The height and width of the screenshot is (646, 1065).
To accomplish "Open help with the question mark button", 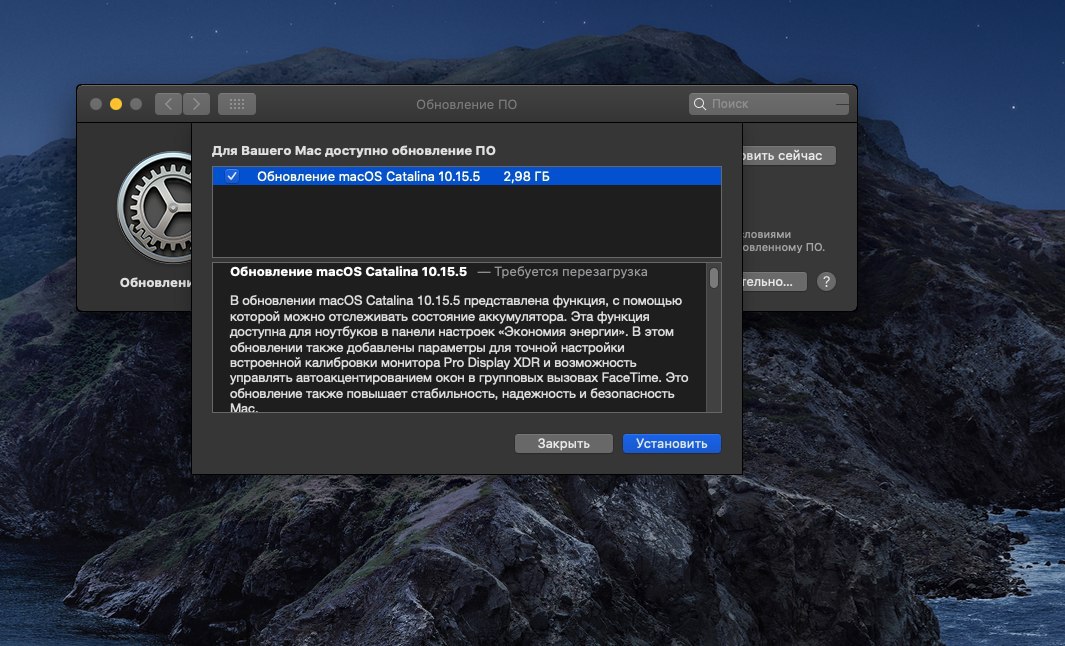I will [826, 281].
